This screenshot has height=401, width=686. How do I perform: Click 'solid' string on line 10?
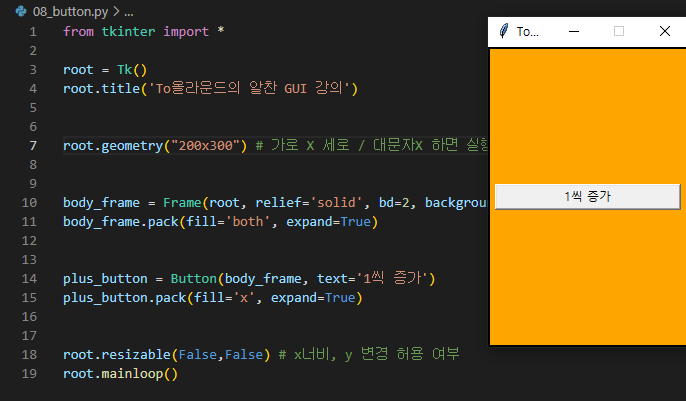click(x=336, y=202)
